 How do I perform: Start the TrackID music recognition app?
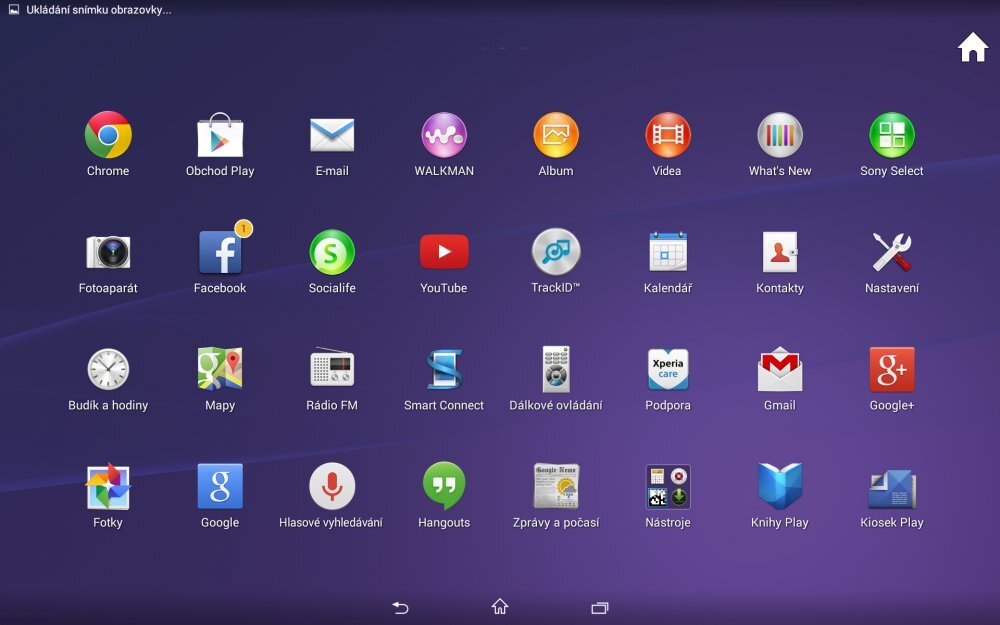point(555,254)
